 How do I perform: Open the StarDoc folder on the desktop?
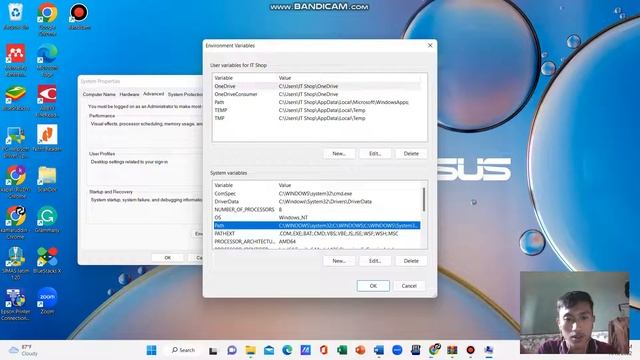point(47,179)
